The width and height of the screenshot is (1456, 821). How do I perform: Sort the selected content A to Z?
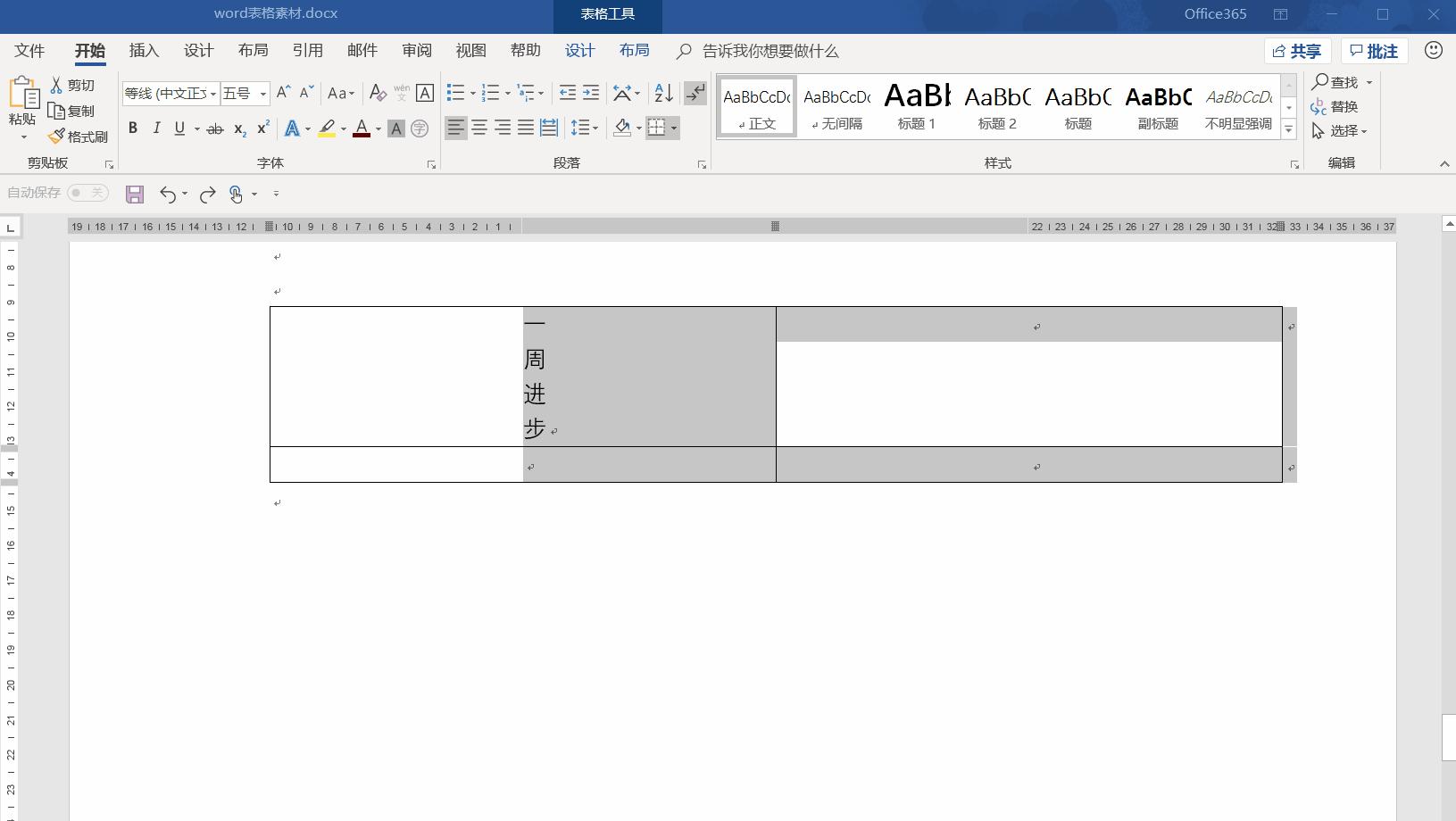point(663,93)
